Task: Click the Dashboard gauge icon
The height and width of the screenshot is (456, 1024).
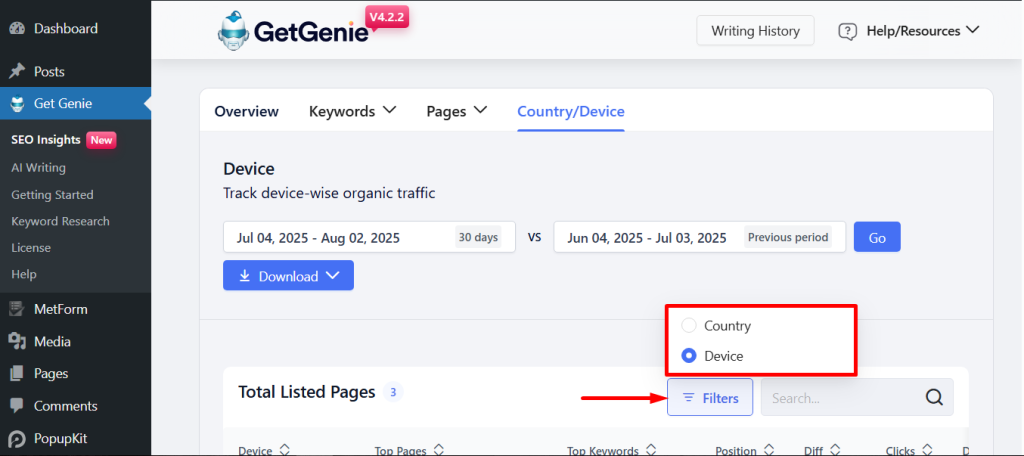Action: pos(17,29)
